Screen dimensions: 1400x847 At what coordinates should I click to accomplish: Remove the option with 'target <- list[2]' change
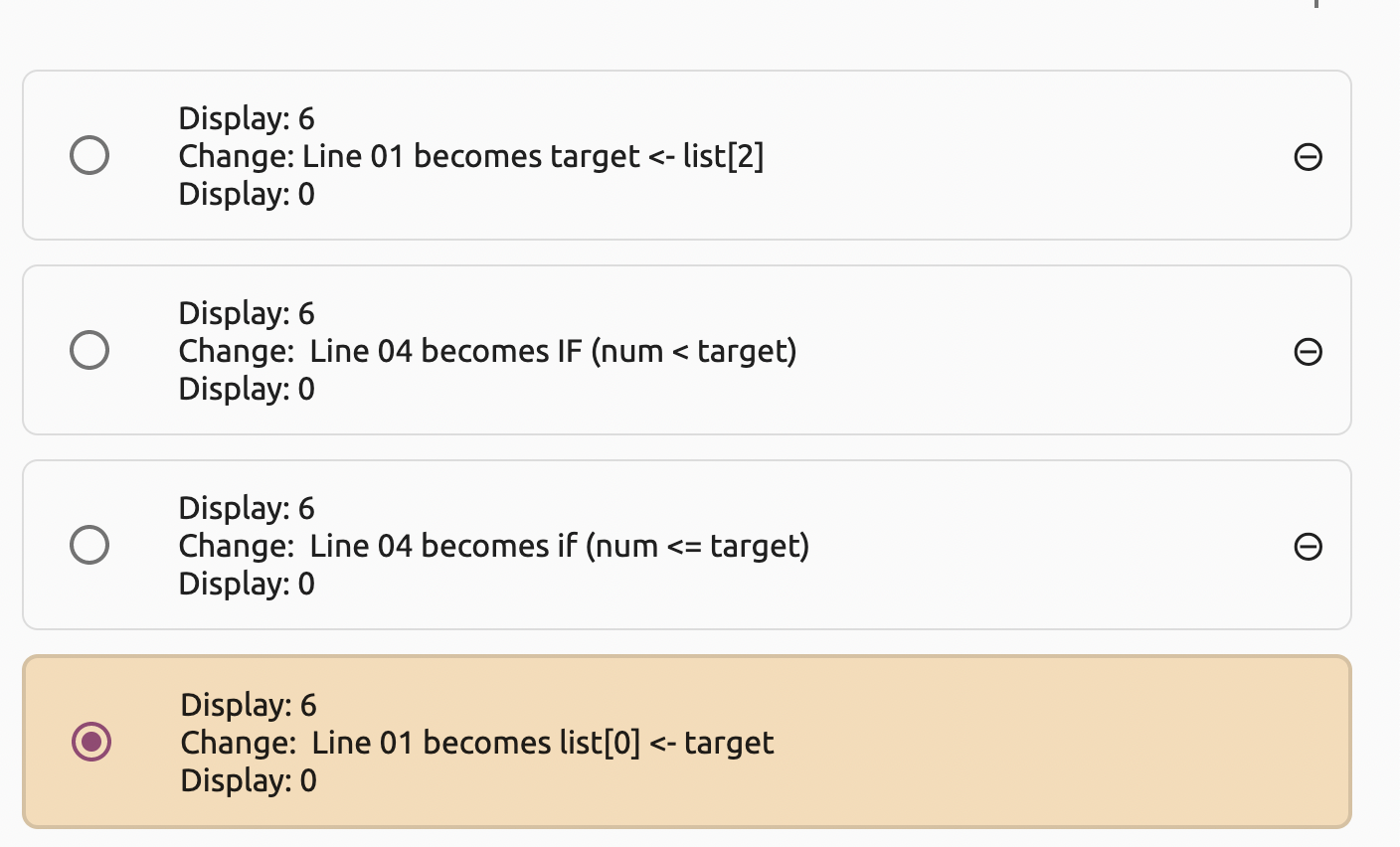pyautogui.click(x=1311, y=156)
